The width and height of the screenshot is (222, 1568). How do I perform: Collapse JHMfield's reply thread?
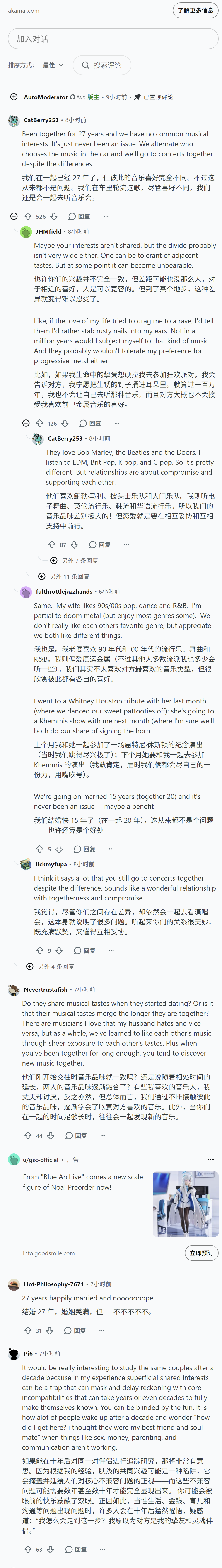point(26,423)
